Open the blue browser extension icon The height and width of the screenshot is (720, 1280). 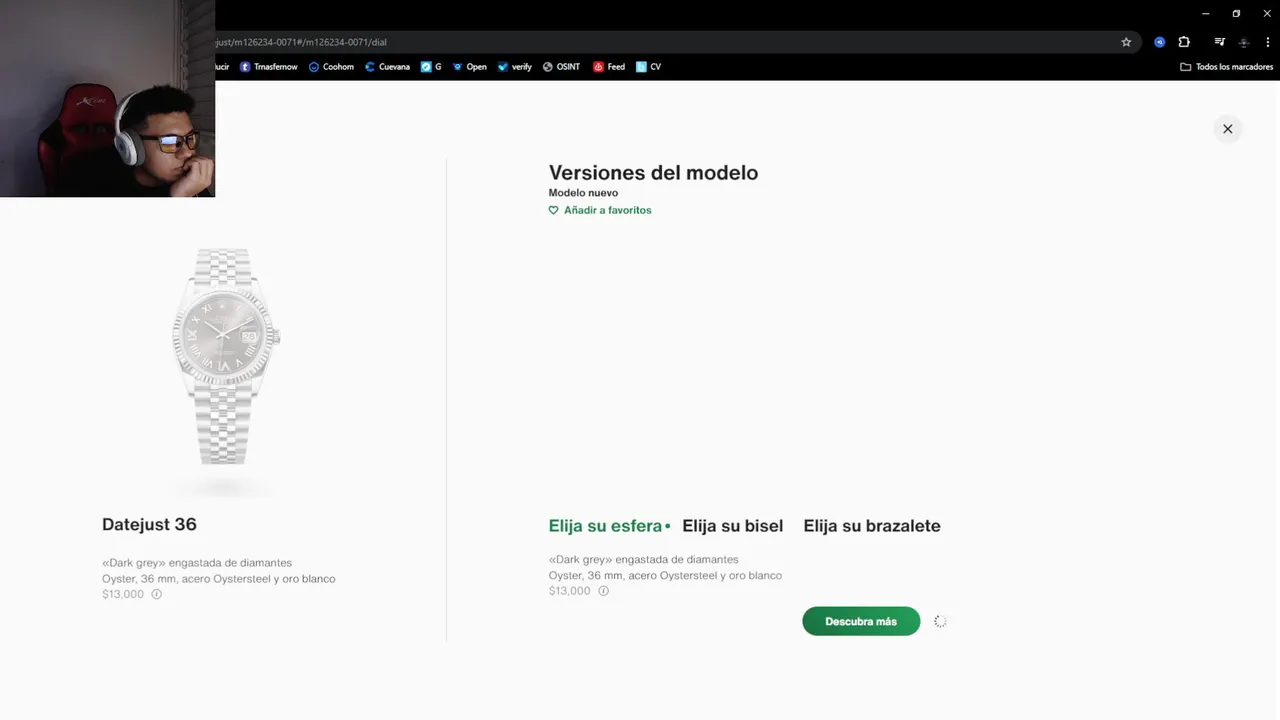click(x=1159, y=42)
